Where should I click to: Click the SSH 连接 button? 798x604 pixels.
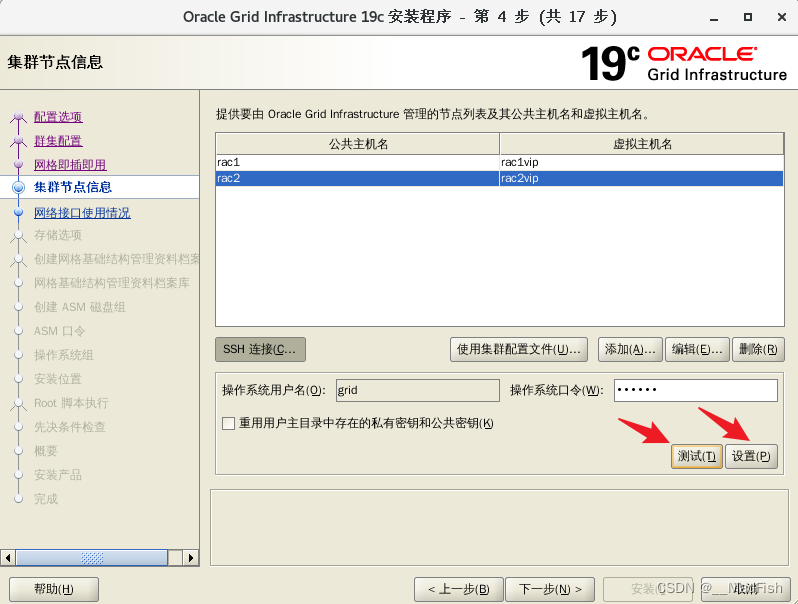[x=260, y=350]
